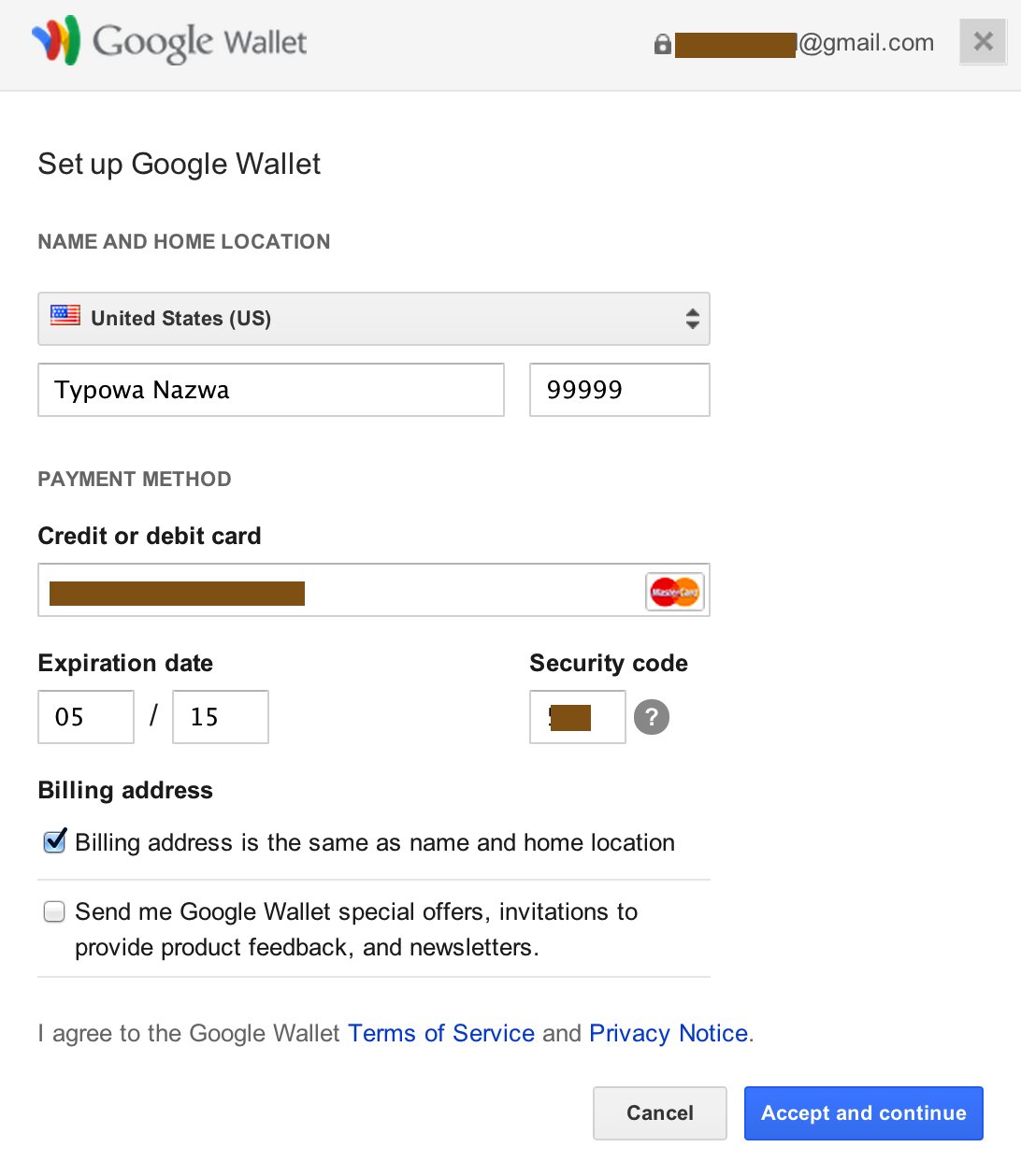Click the Typowa Nazwa name field
1021x1176 pixels.
(271, 390)
